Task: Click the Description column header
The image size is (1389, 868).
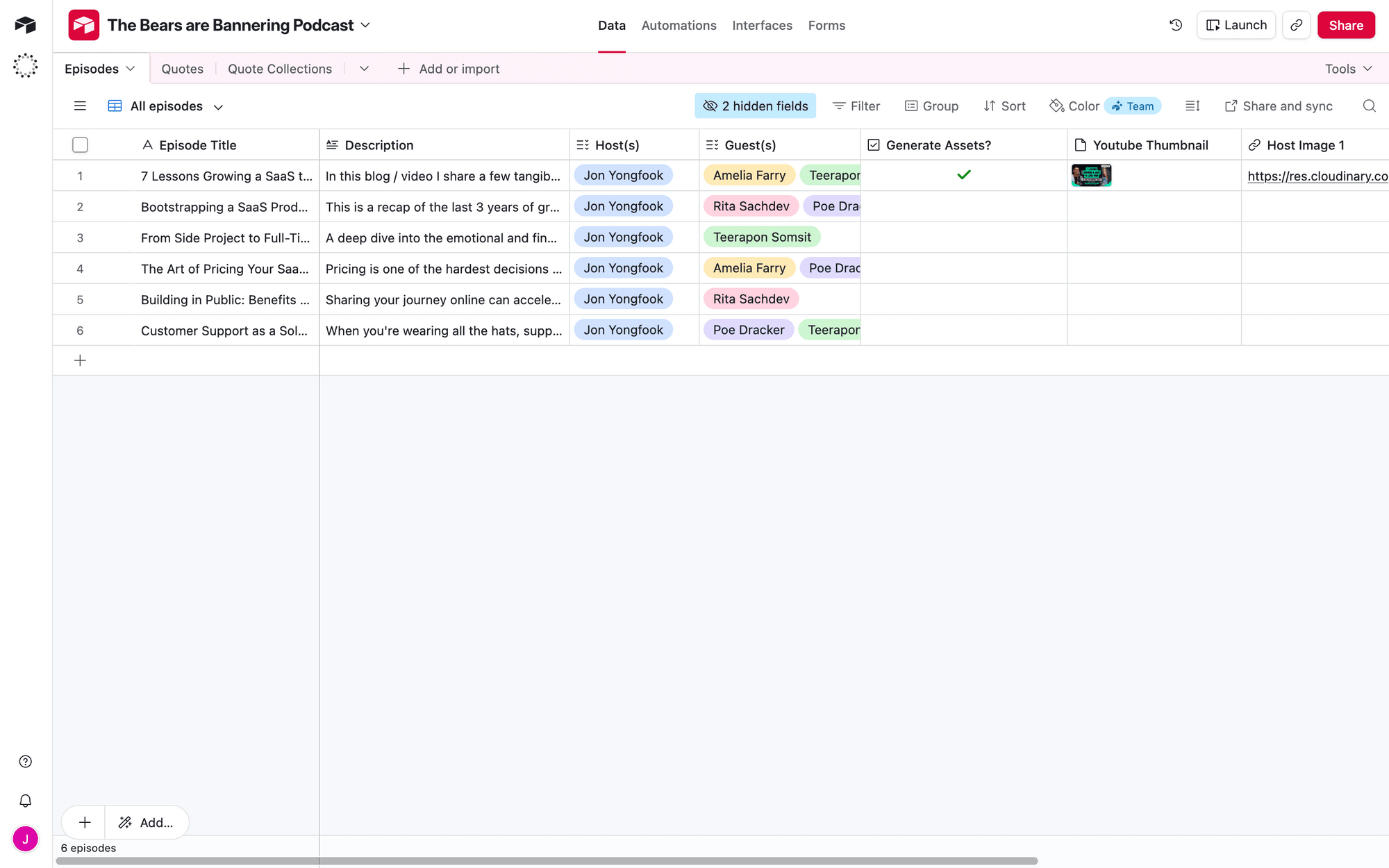Action: pyautogui.click(x=444, y=144)
